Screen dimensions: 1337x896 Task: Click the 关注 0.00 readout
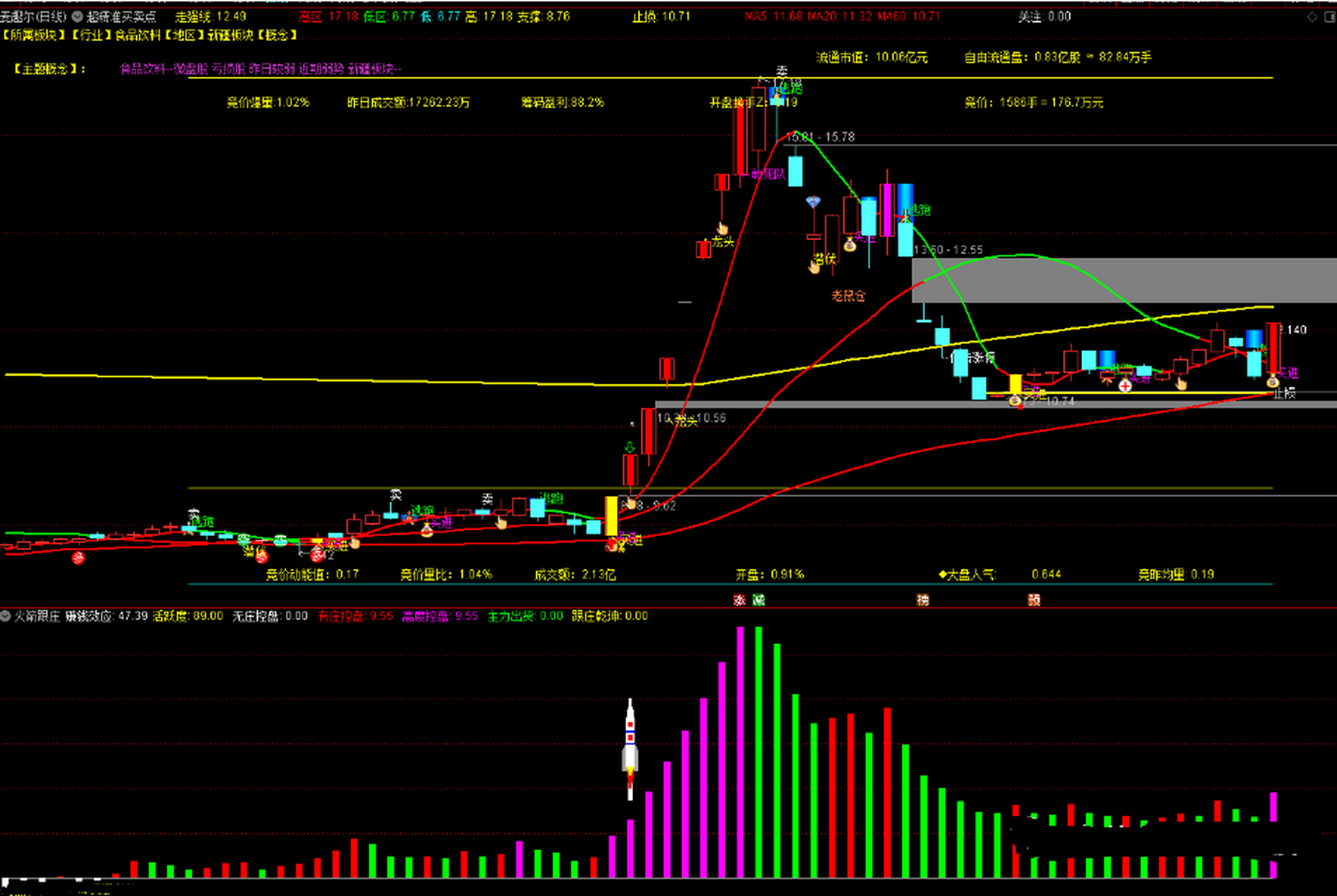point(1044,16)
